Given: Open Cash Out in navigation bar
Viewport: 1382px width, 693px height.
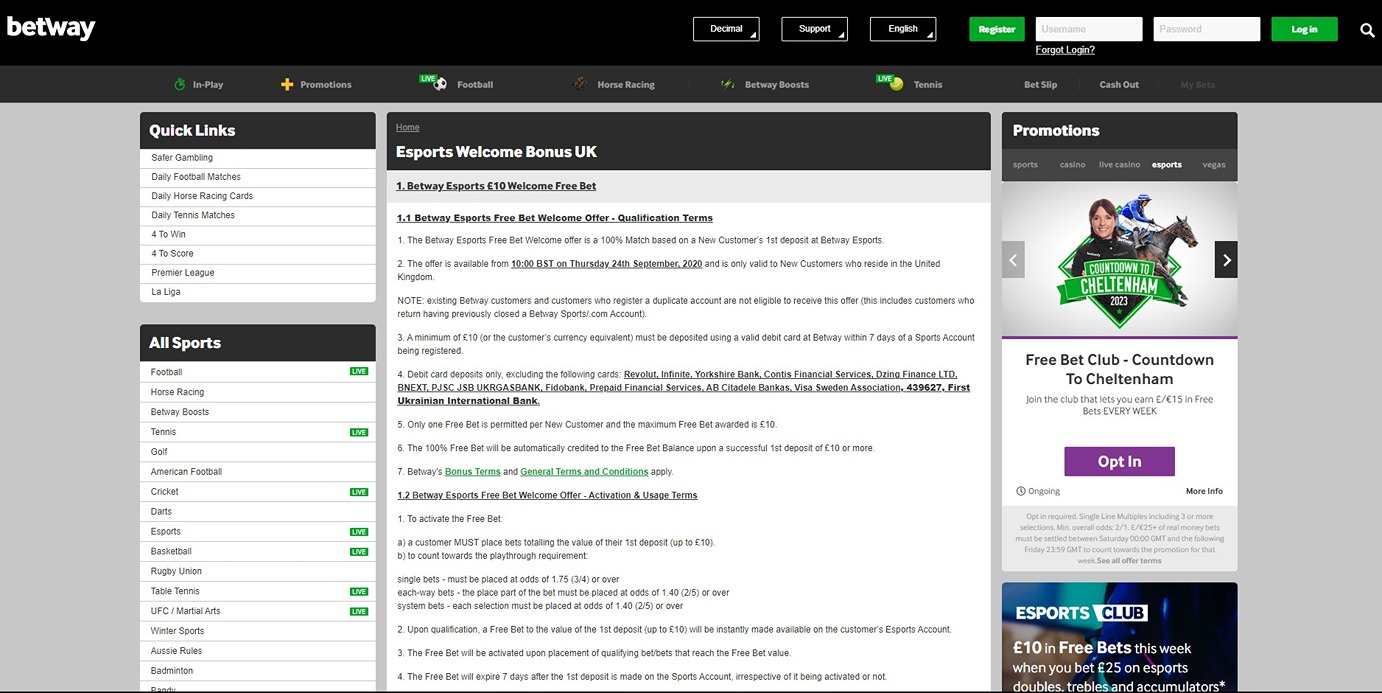Looking at the screenshot, I should (1119, 85).
